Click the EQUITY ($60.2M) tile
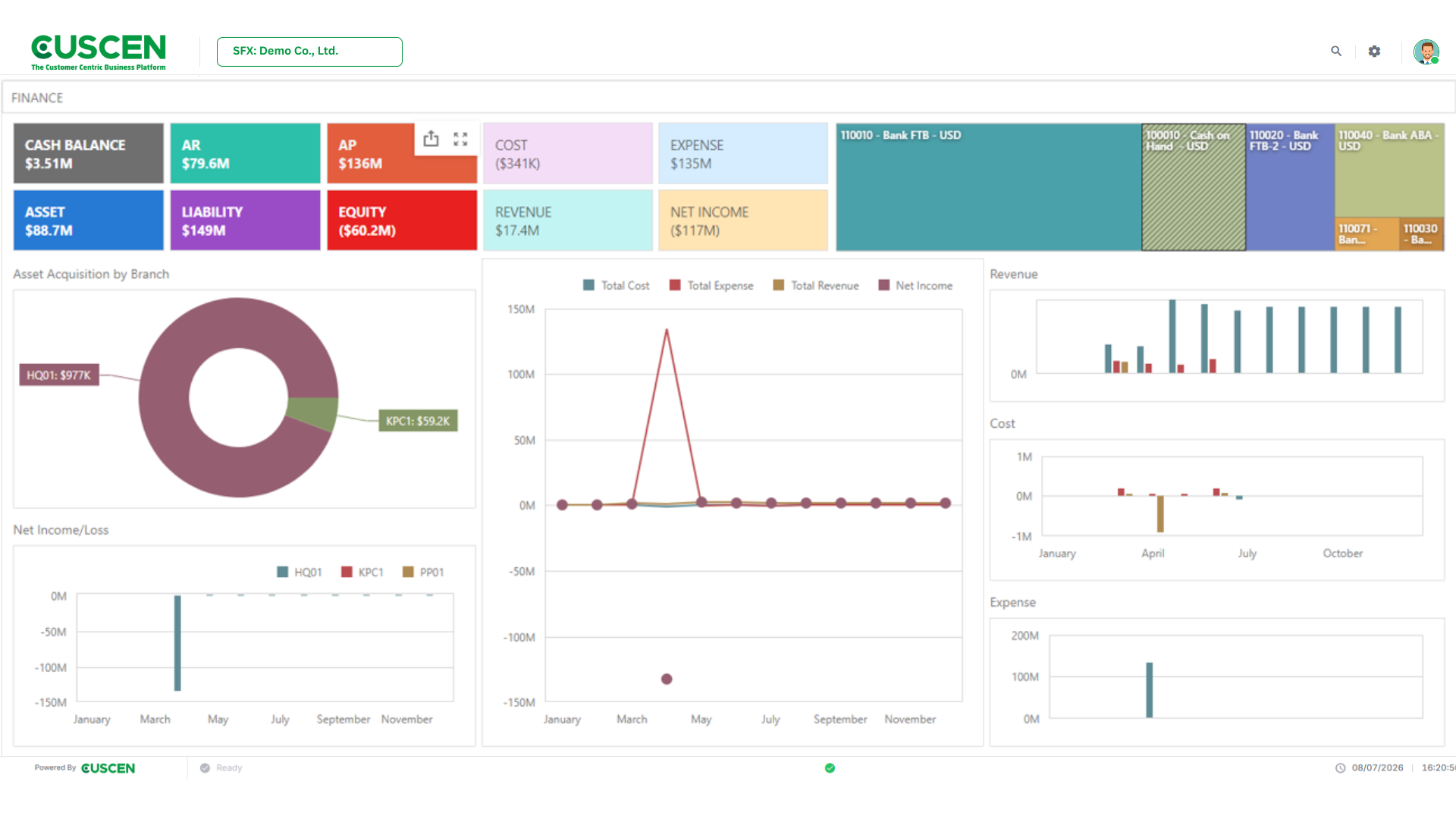Screen dimensions: 1456x819 pos(402,220)
